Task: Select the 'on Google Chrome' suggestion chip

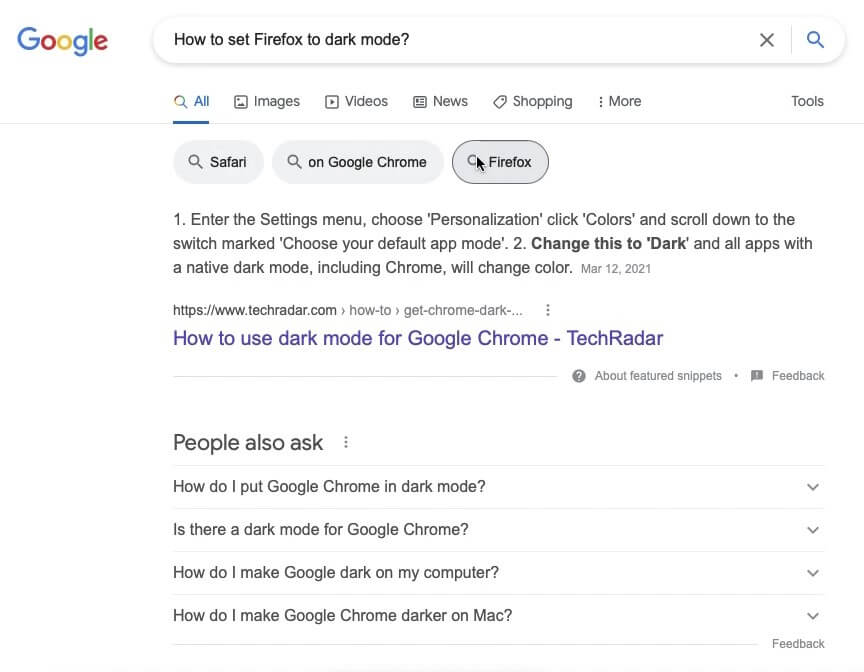Action: click(x=357, y=162)
